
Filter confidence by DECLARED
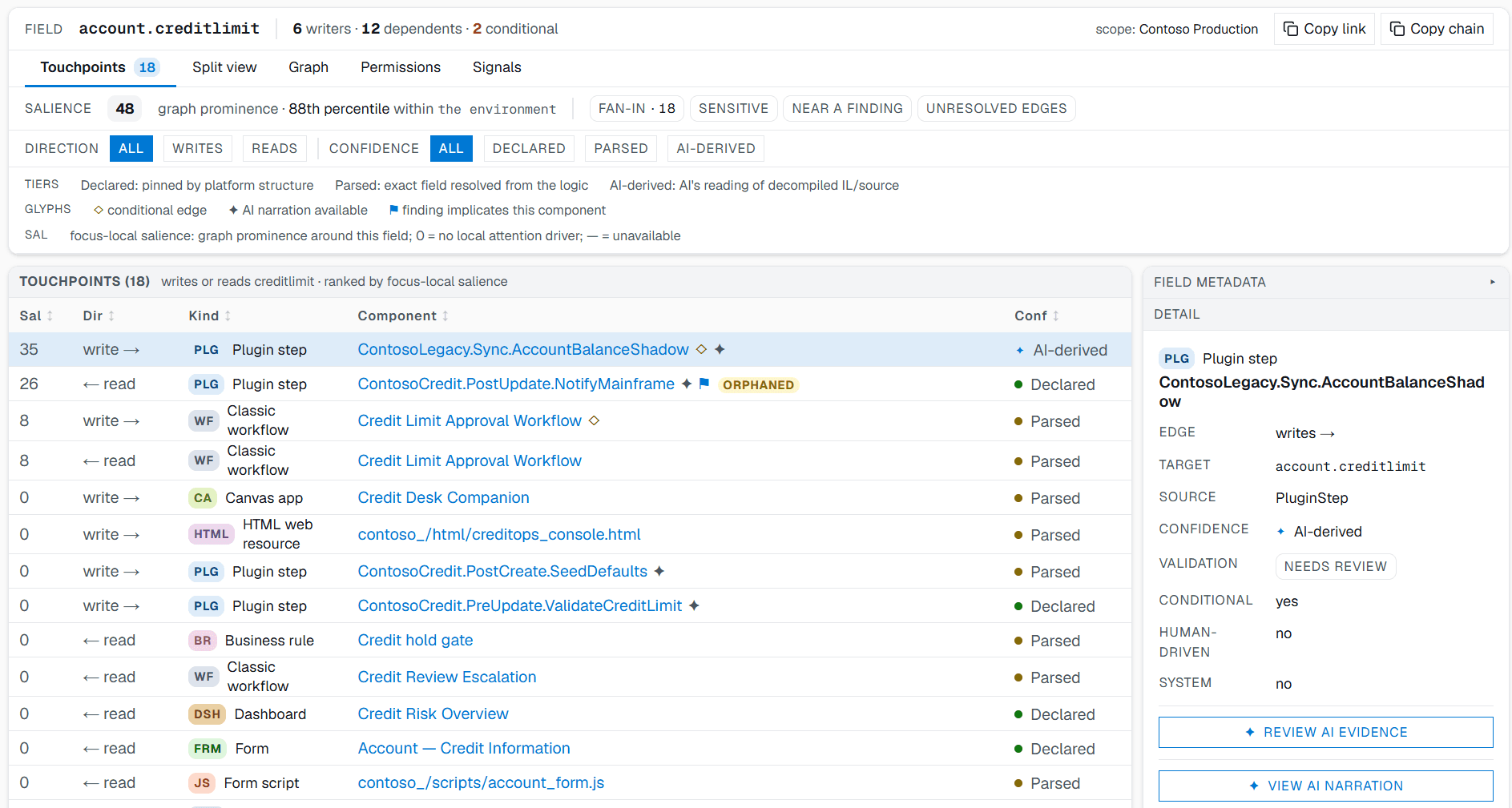(529, 148)
